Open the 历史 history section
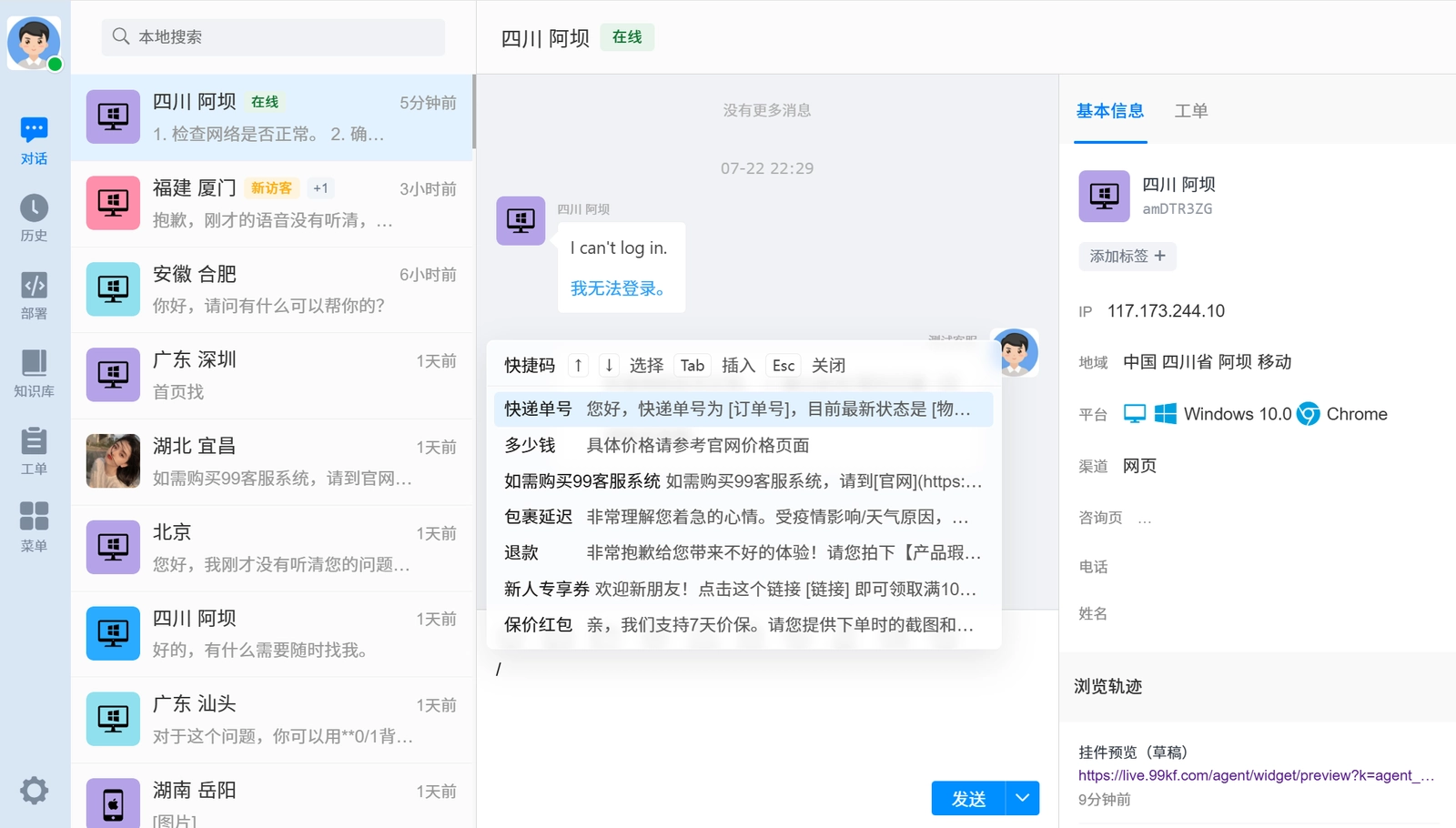The height and width of the screenshot is (828, 1456). [x=34, y=218]
